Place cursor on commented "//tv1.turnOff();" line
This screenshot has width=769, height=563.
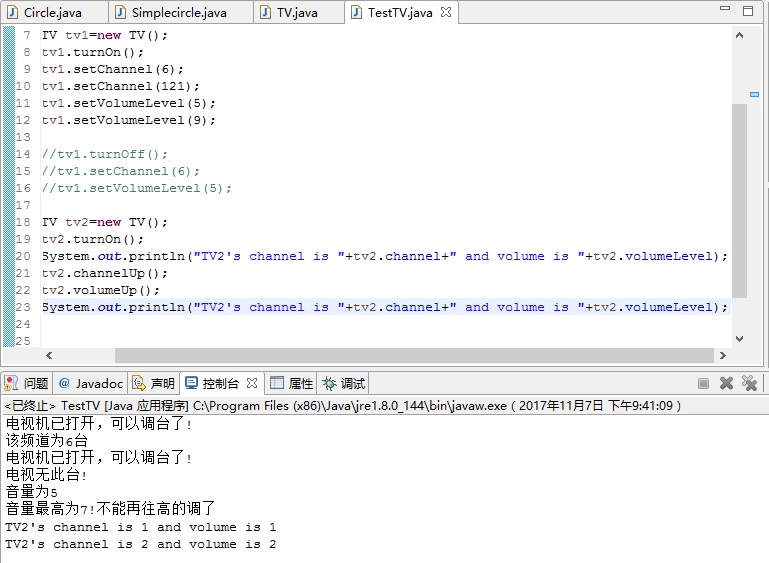coord(105,154)
